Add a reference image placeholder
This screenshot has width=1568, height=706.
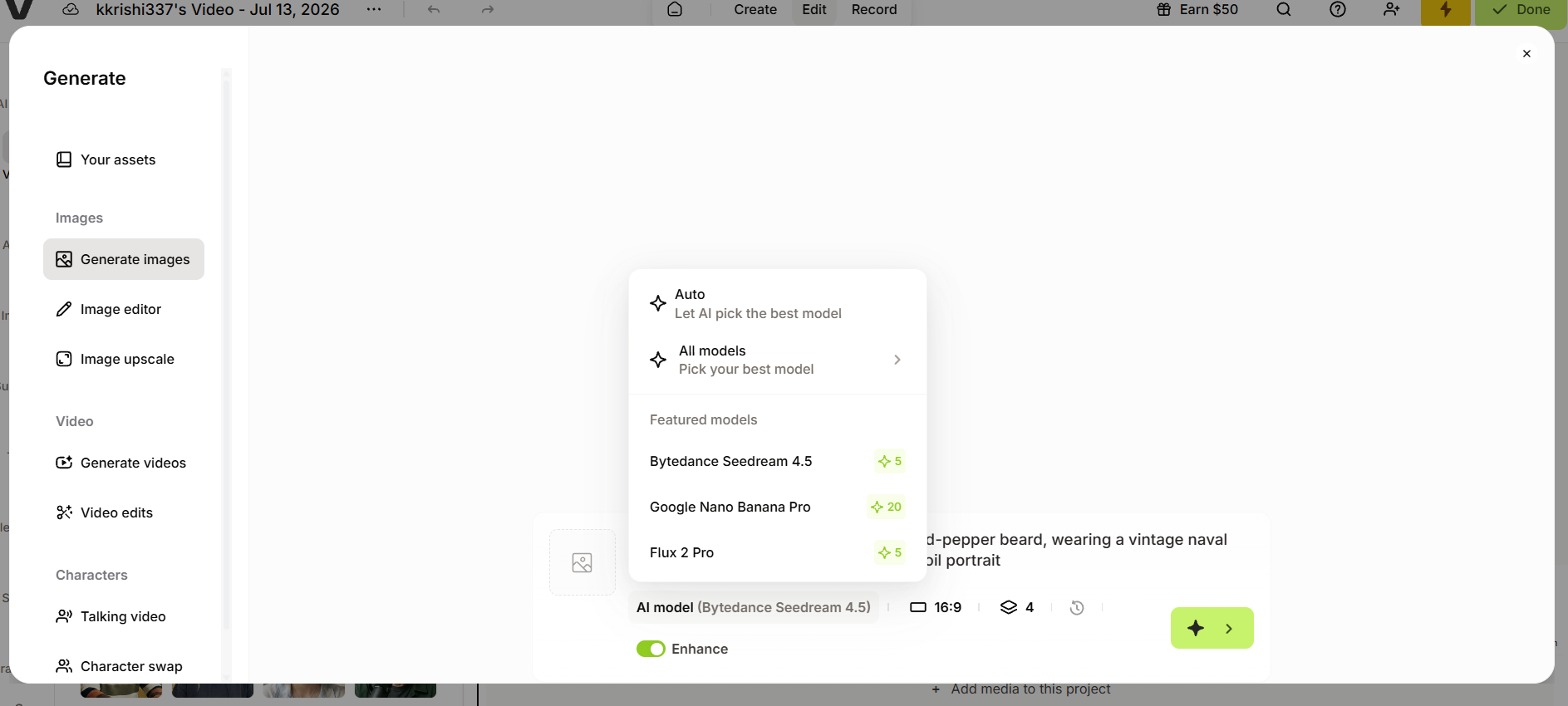pyautogui.click(x=582, y=562)
